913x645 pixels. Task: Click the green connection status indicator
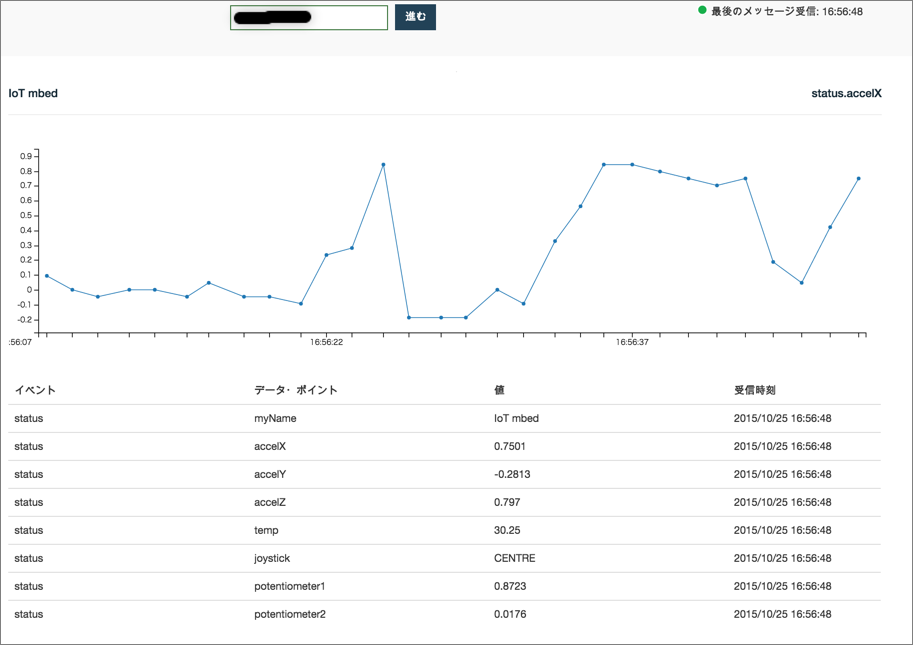(x=702, y=10)
